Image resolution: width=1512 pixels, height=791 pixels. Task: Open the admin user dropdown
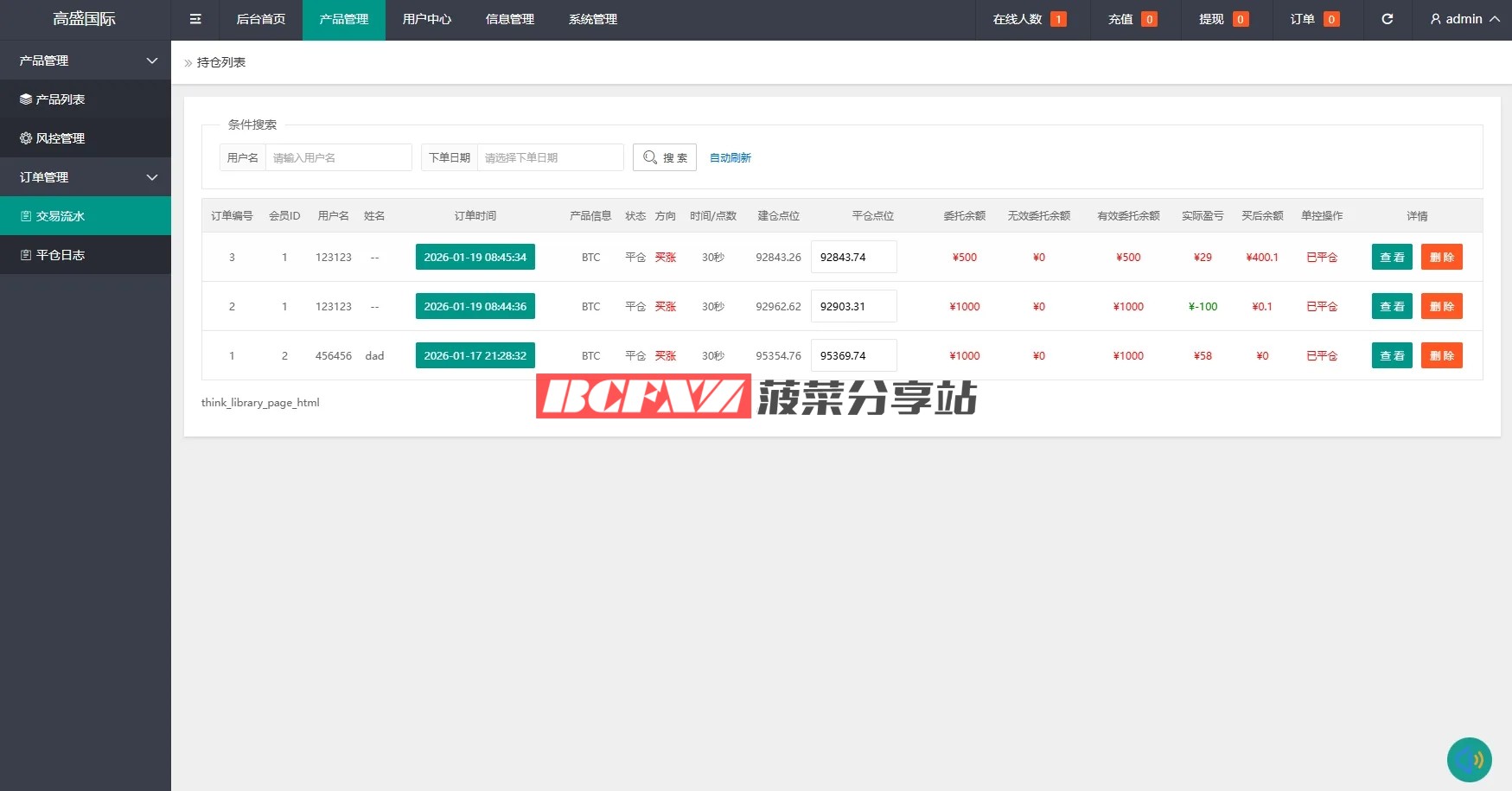(x=1464, y=19)
